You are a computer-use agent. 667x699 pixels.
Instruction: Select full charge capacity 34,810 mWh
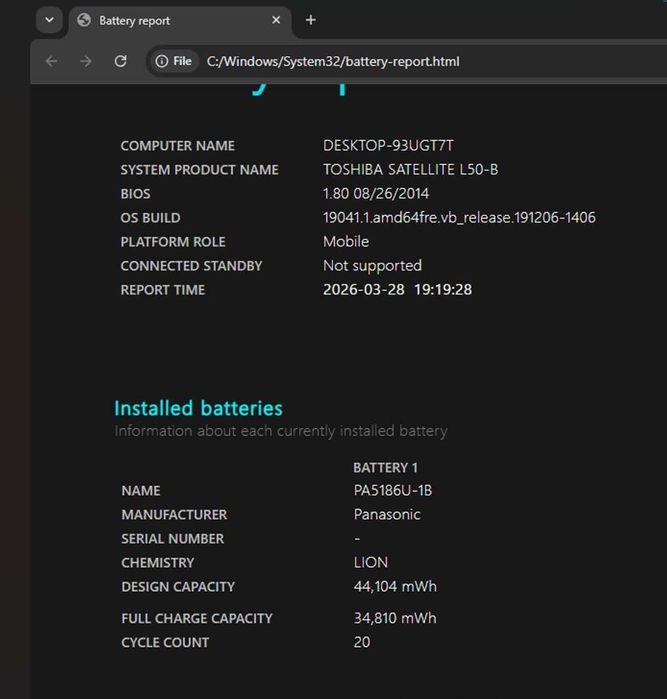[x=395, y=618]
